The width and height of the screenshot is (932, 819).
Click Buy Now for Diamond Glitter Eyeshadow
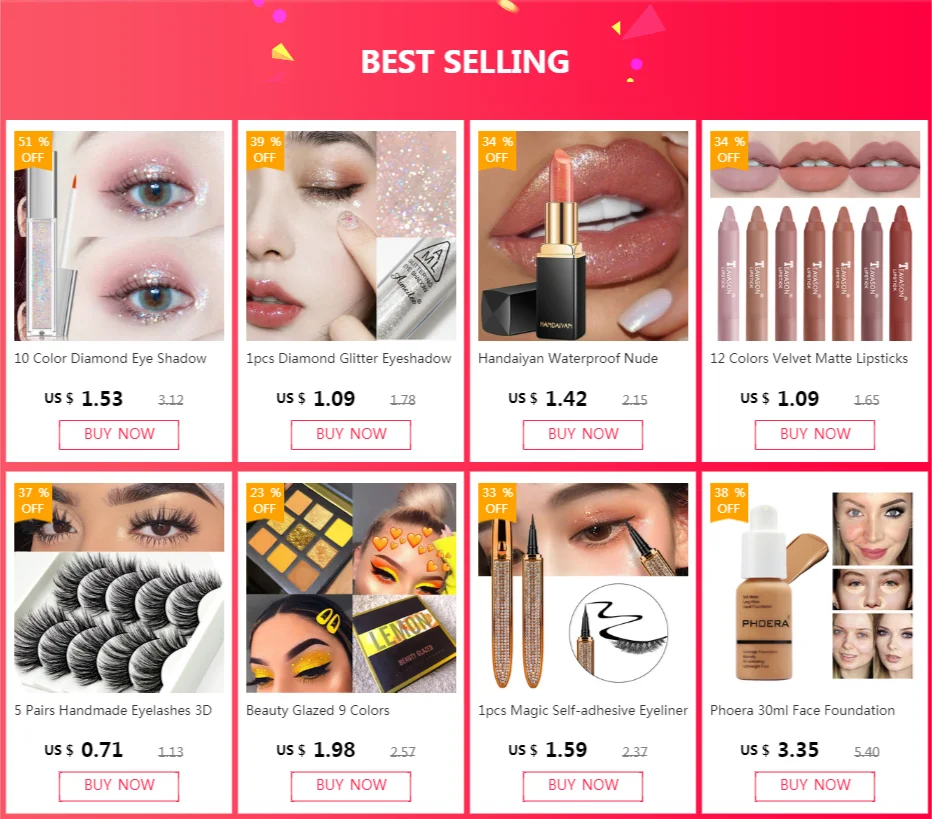click(351, 434)
